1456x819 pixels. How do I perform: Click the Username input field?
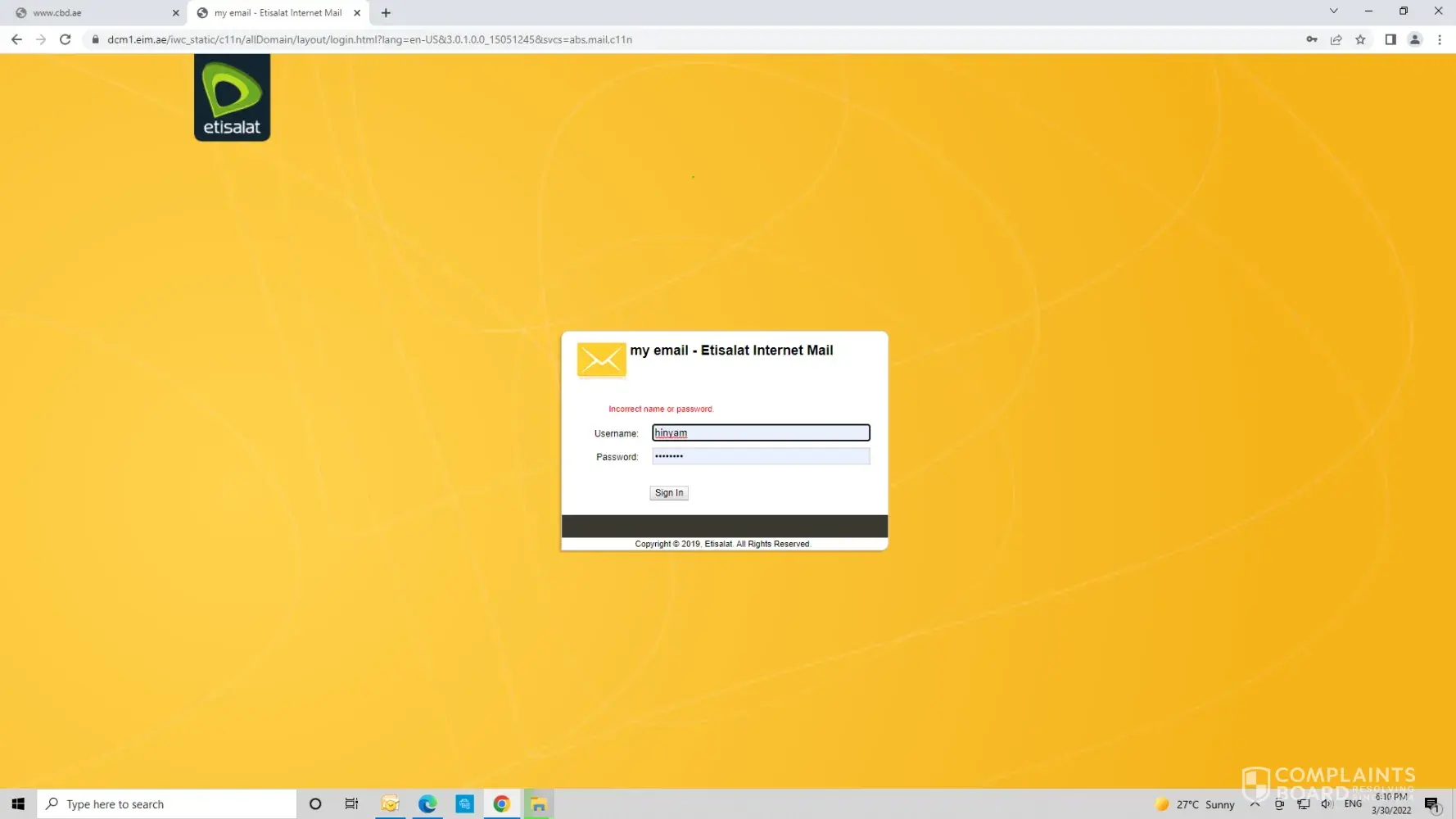pos(761,432)
